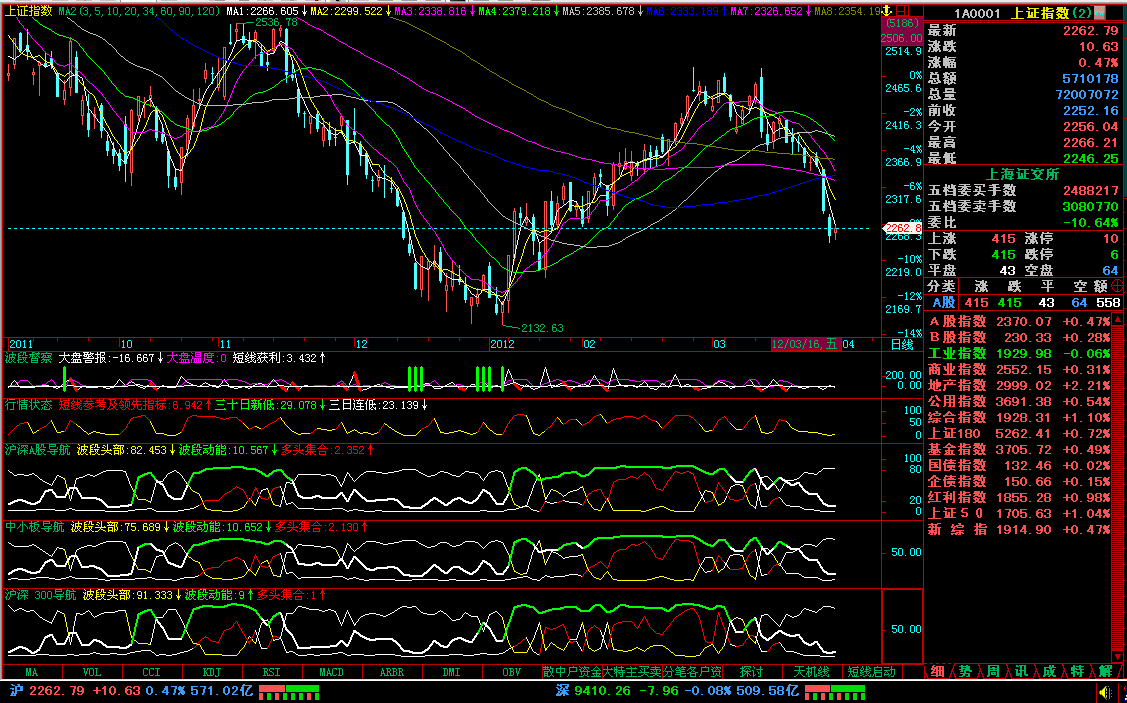Click the 行情状态 indicator name
Viewport: 1127px width, 703px height.
[x=29, y=405]
